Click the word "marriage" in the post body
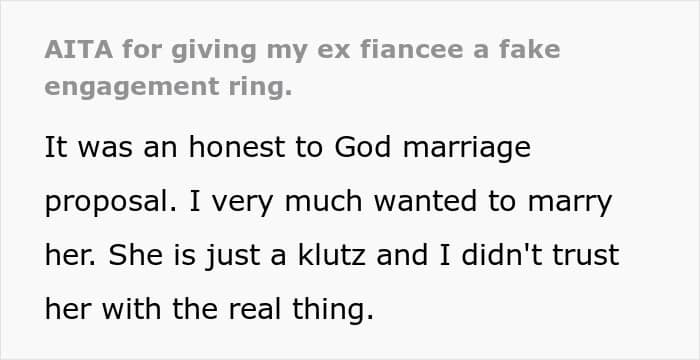The image size is (700, 360). pos(467,149)
